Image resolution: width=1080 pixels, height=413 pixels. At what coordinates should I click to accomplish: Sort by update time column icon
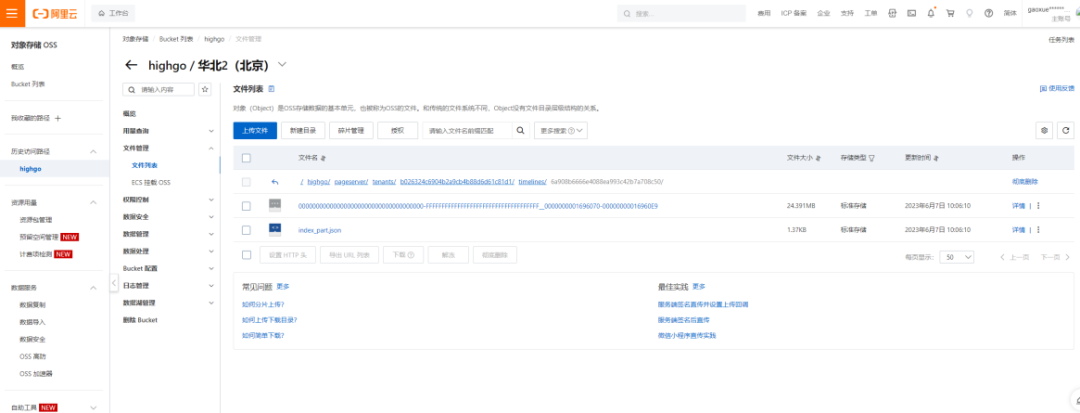(x=936, y=158)
